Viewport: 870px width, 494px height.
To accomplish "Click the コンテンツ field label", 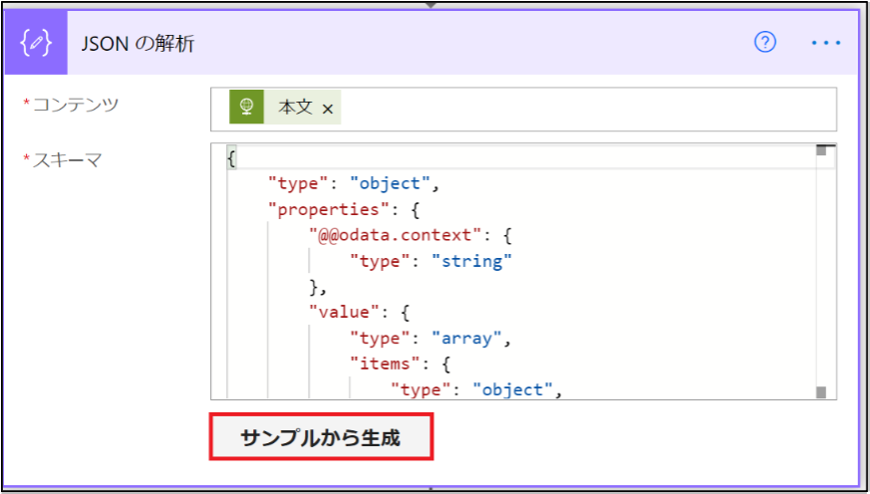I will coord(71,104).
